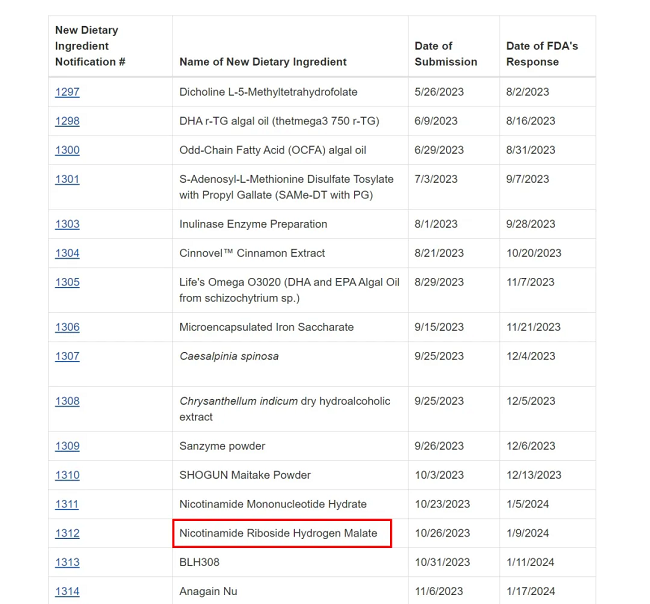The width and height of the screenshot is (650, 604).
Task: Select notification 1304 link
Action: pos(67,253)
